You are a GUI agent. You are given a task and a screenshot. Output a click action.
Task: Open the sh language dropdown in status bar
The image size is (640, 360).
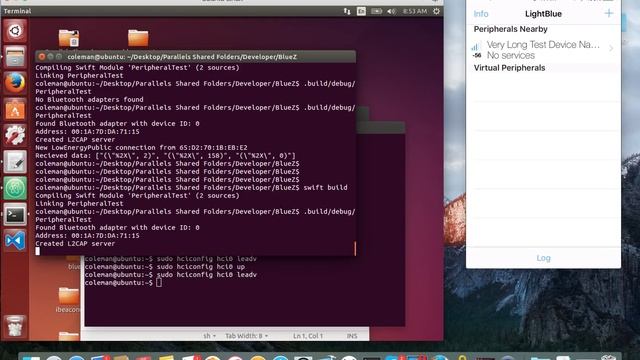[x=209, y=336]
